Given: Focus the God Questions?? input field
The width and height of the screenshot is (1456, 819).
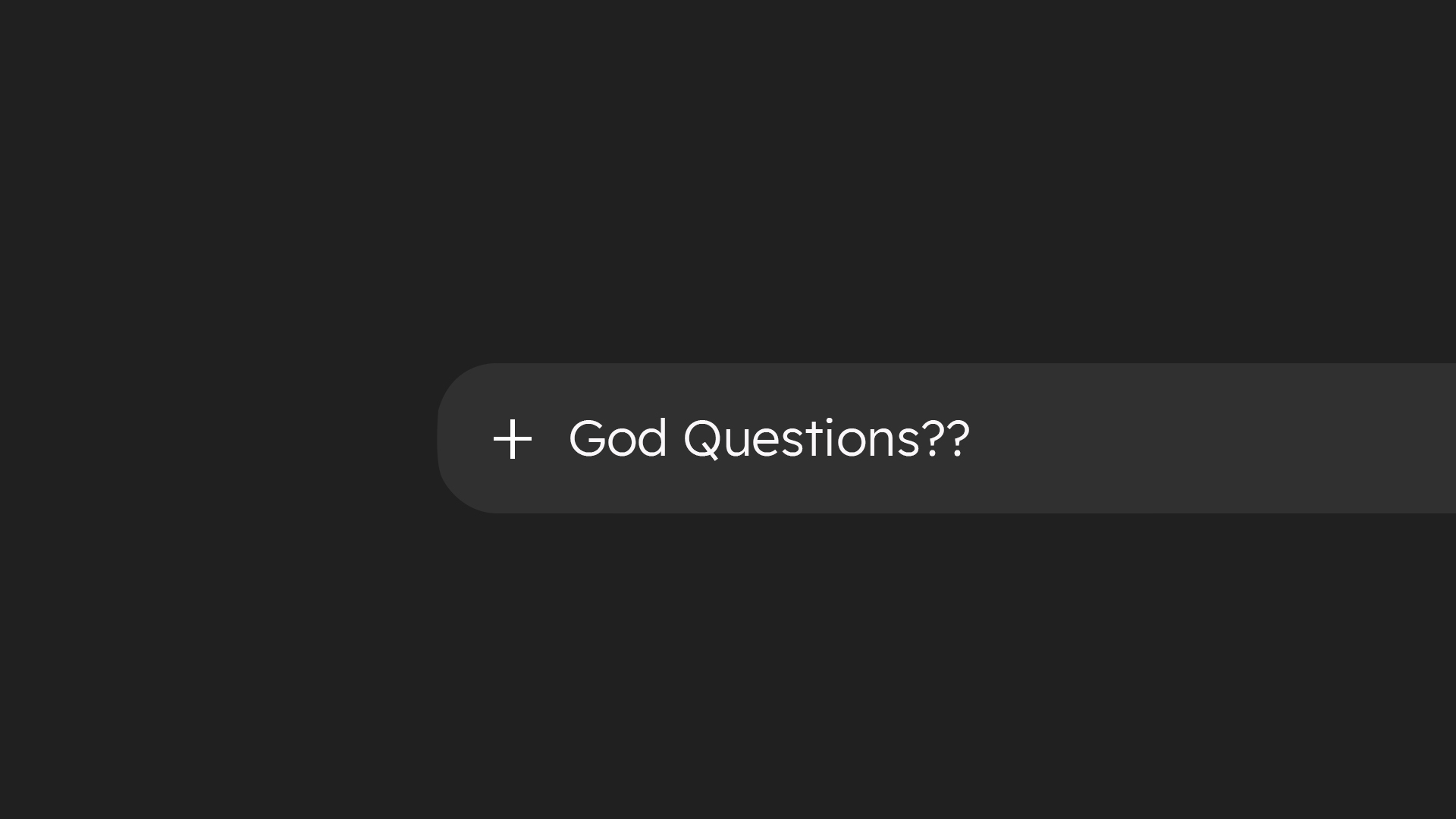Looking at the screenshot, I should (768, 438).
